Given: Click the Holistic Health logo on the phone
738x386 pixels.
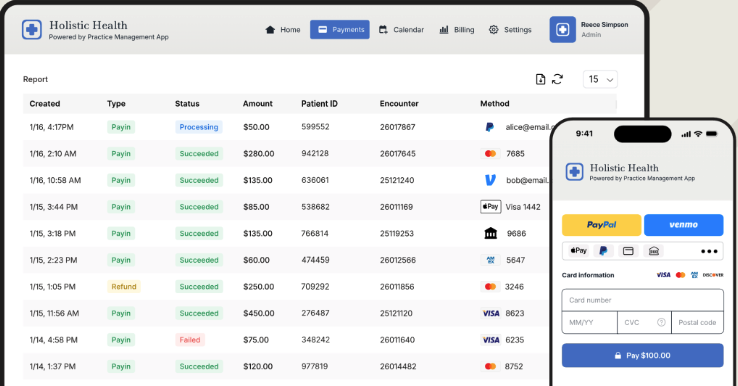Looking at the screenshot, I should pyautogui.click(x=574, y=172).
